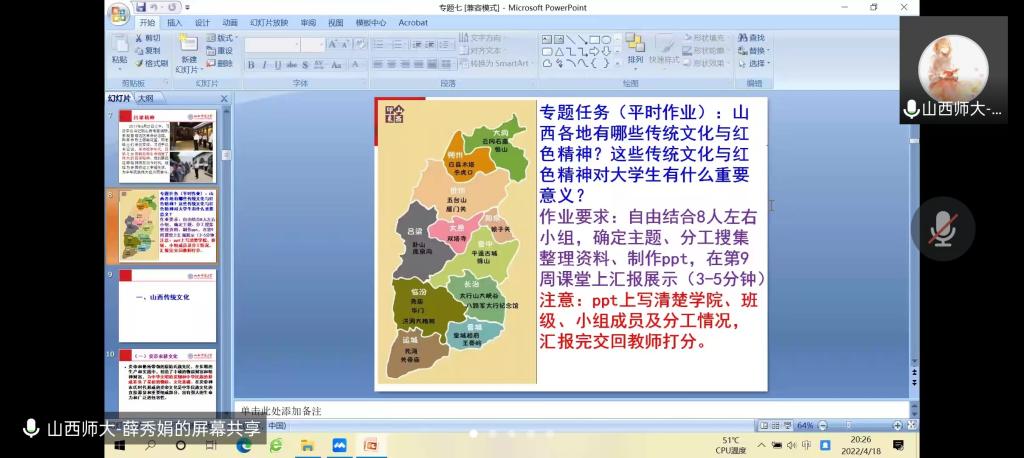
Task: Toggle italic formatting in the font group
Action: [x=264, y=64]
